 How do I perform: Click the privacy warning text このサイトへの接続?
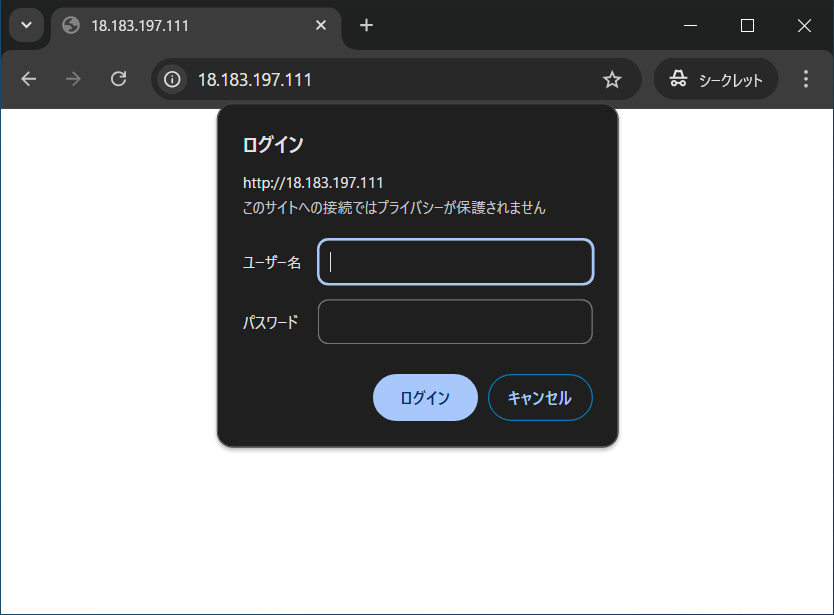pos(394,207)
